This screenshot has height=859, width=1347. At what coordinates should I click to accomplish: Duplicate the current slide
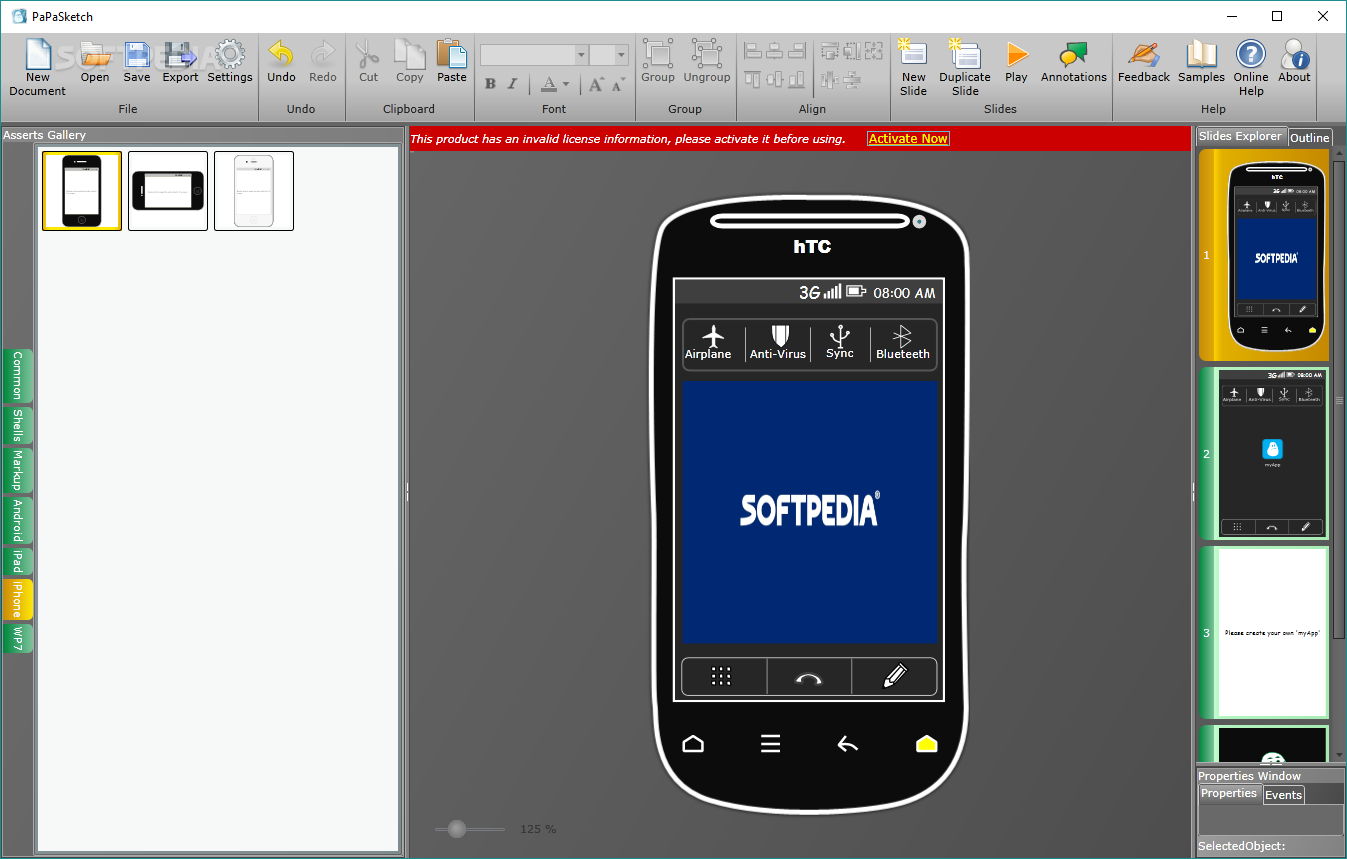click(965, 68)
